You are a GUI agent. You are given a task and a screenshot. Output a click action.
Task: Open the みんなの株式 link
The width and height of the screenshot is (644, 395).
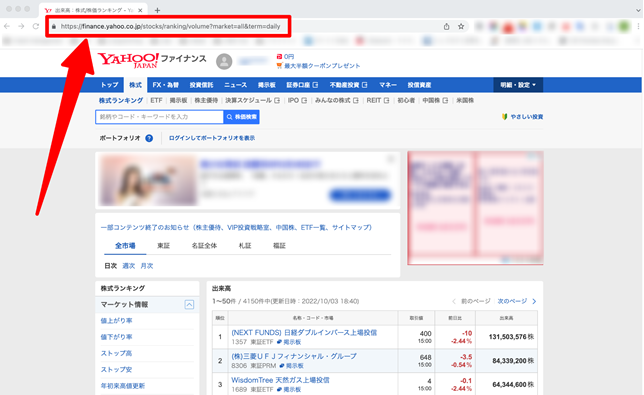tap(336, 101)
